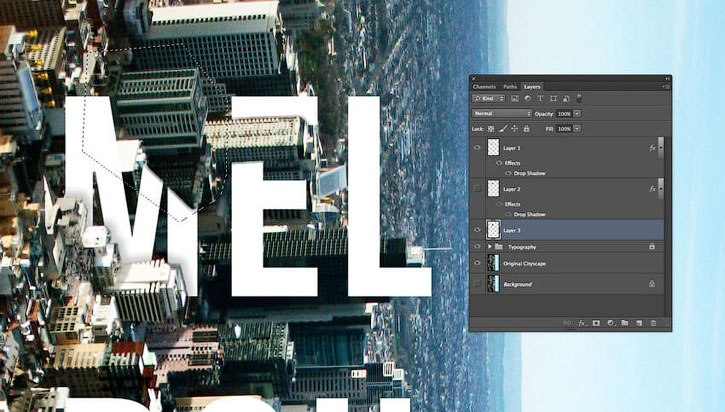Collapse the panel with the double-arrow icon
The height and width of the screenshot is (412, 725).
pyautogui.click(x=667, y=79)
